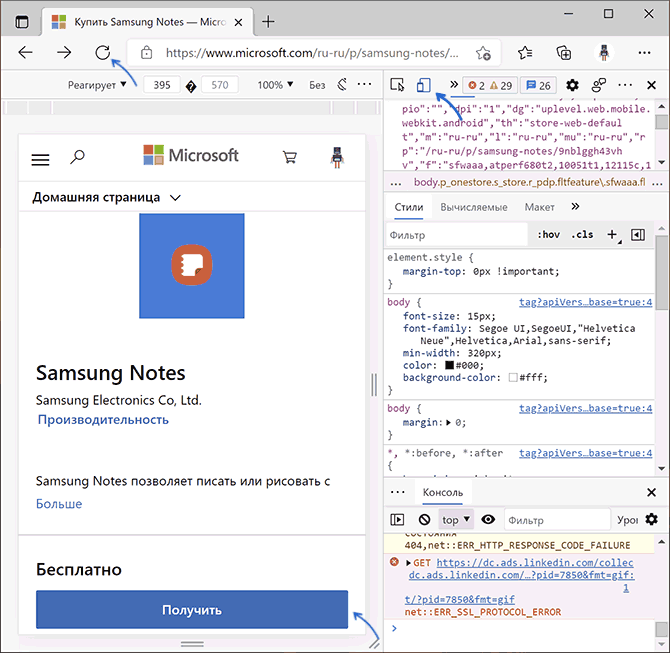This screenshot has width=670, height=653.
Task: Show the 26 issues badge
Action: point(538,85)
